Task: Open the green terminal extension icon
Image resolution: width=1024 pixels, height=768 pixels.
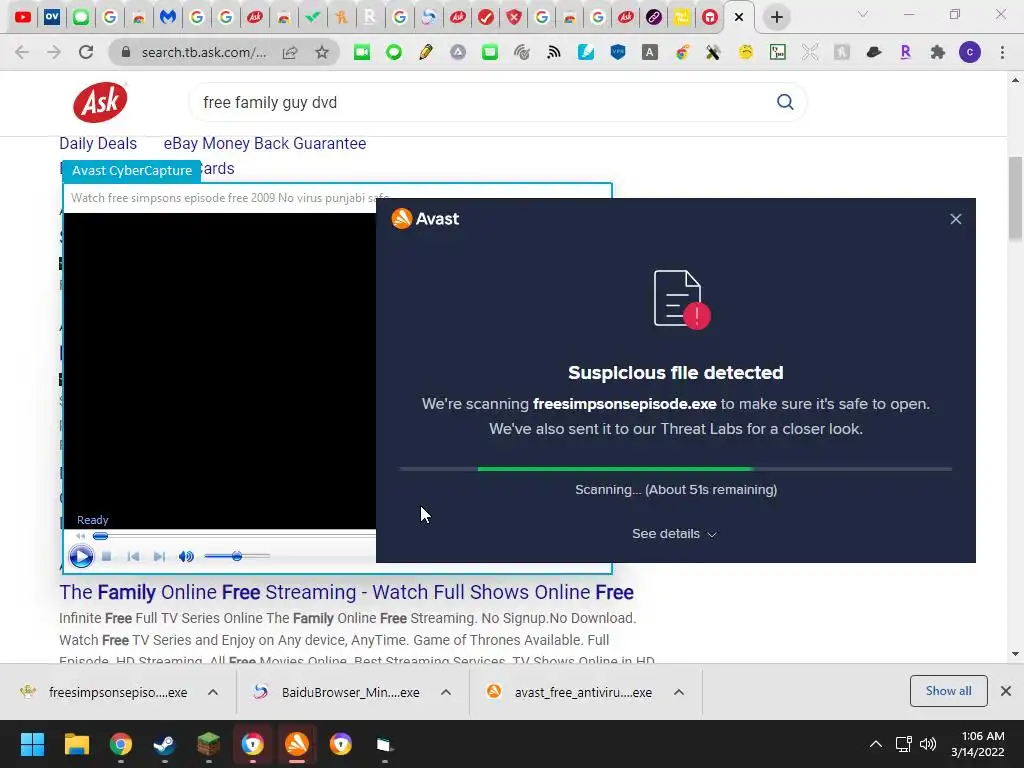Action: click(x=778, y=52)
